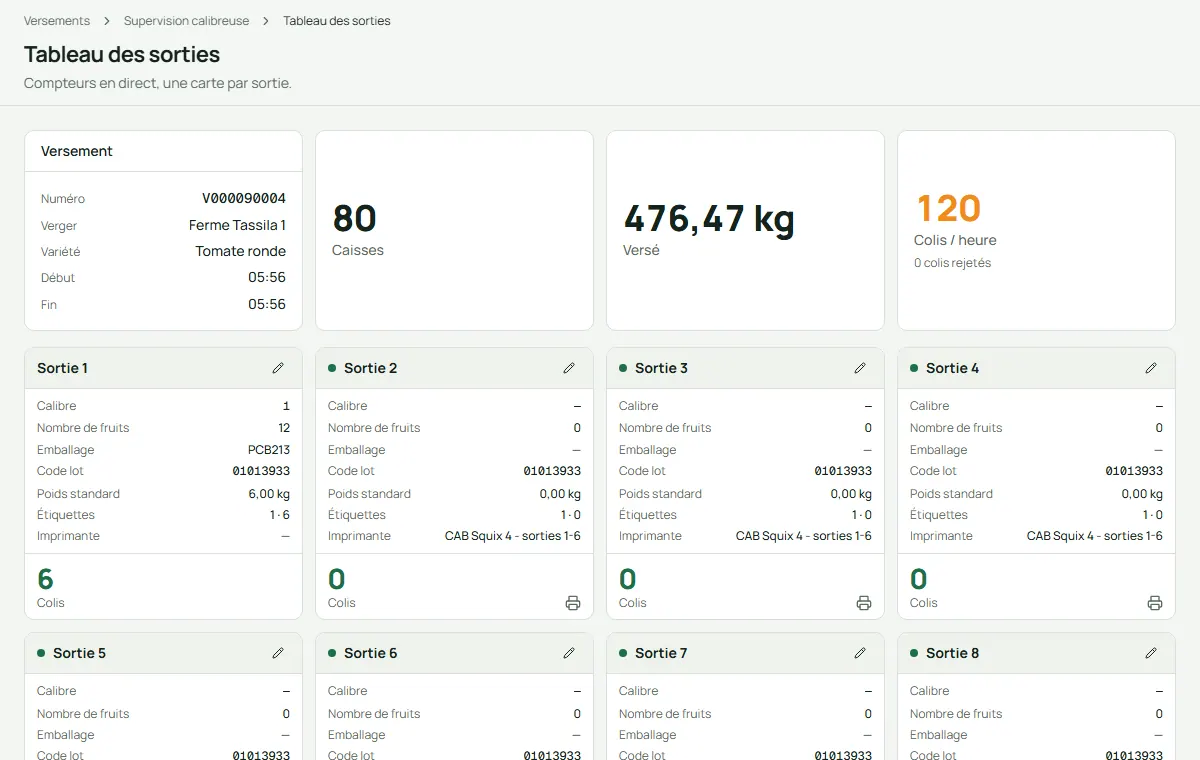Click the pencil icon on Sortie 5

tap(278, 653)
